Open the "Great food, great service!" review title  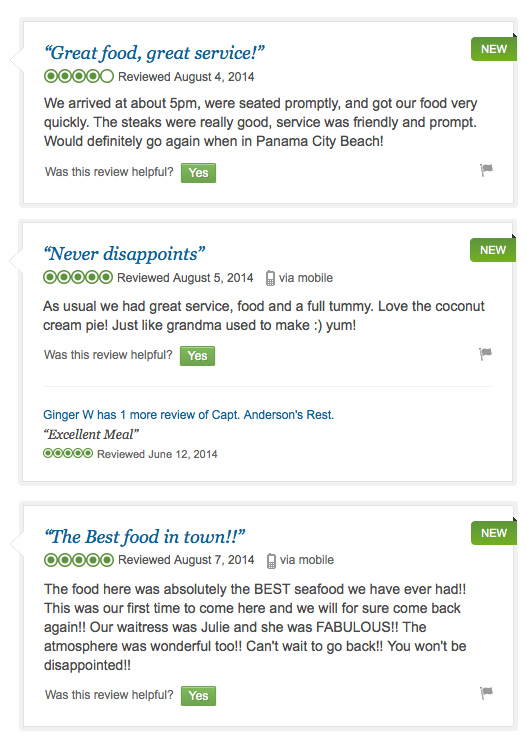154,53
